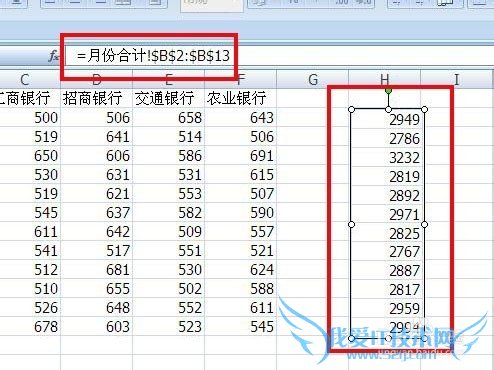The width and height of the screenshot is (494, 370).
Task: Grab the green rotation handle above the picture
Action: pos(388,90)
